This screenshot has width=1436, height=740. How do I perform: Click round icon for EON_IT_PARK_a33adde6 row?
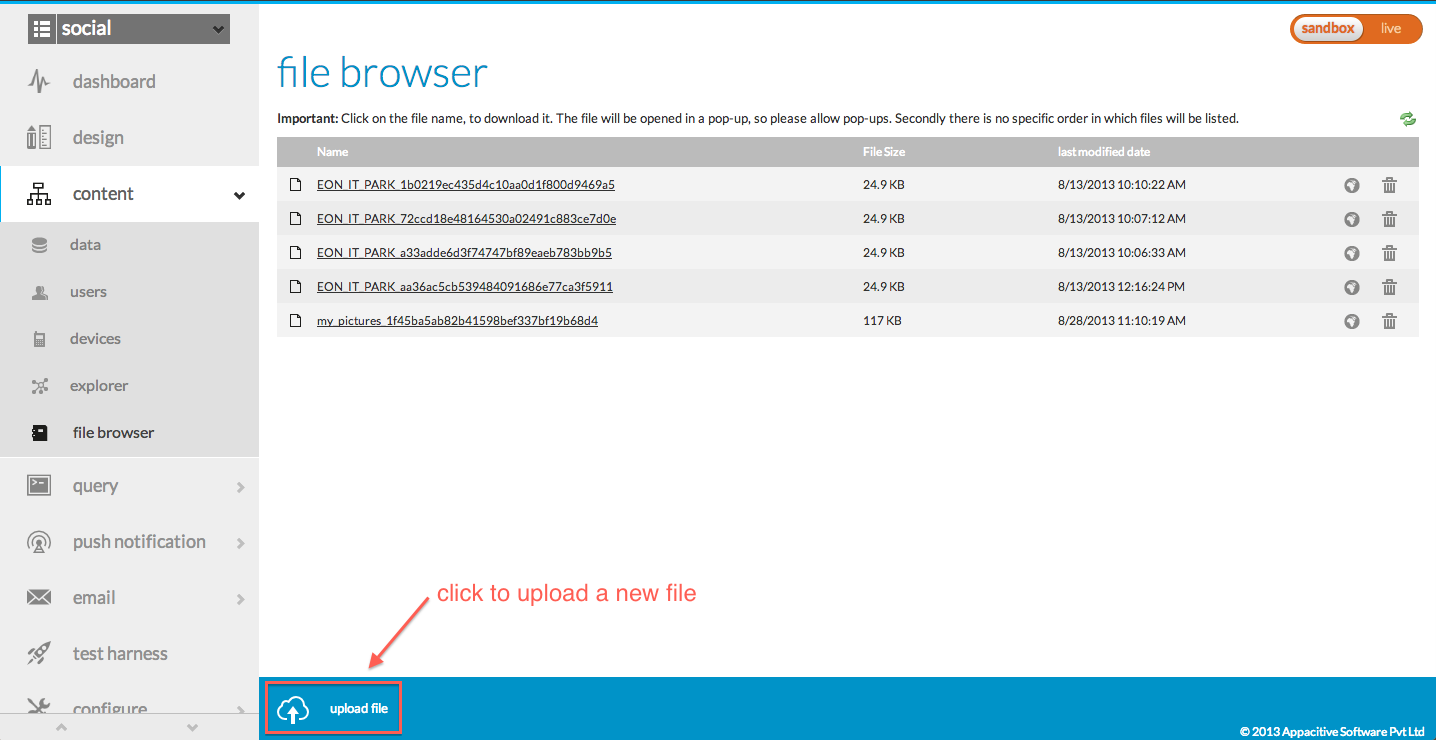1352,254
